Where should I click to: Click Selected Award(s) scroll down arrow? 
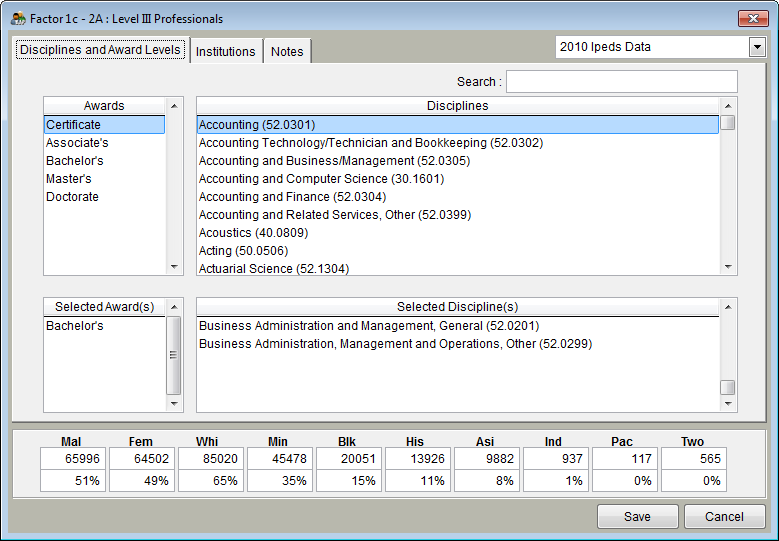tap(174, 403)
